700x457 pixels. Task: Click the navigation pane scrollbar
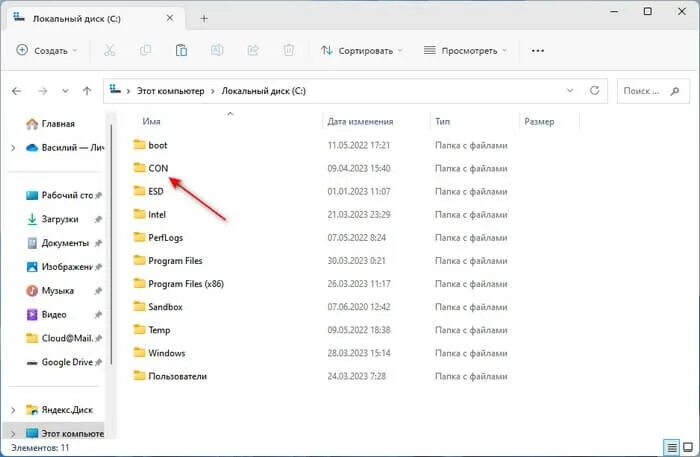(111, 243)
